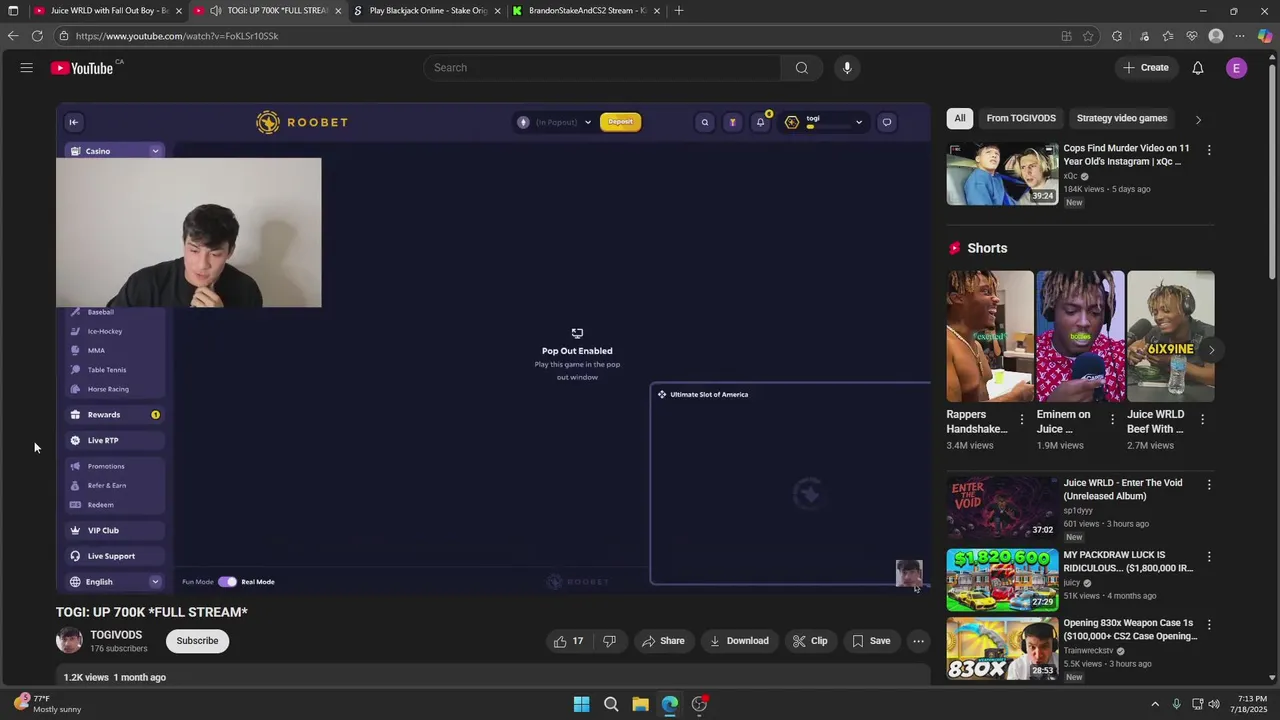Show more Shorts with the right arrow
Screen dimensions: 1280x720
coord(1211,350)
